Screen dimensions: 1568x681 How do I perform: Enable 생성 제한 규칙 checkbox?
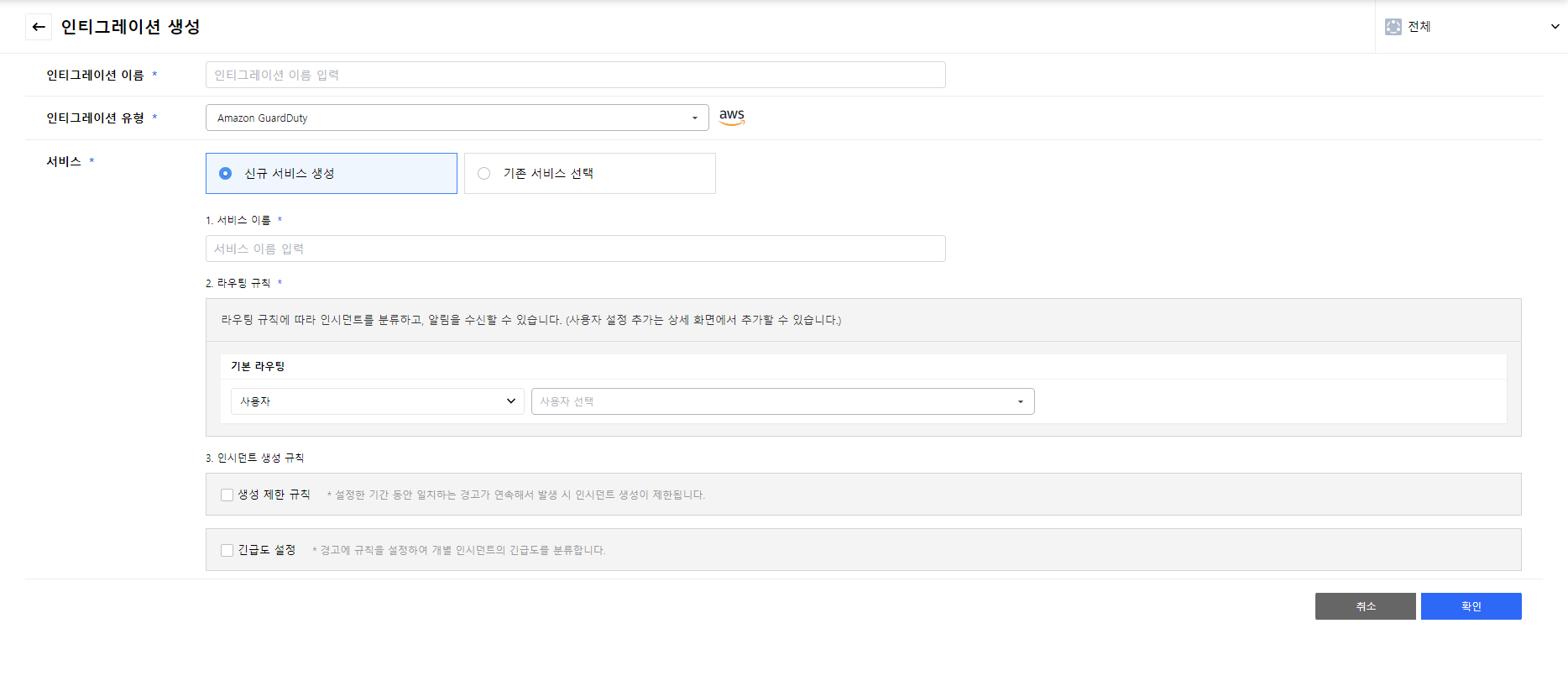(227, 495)
